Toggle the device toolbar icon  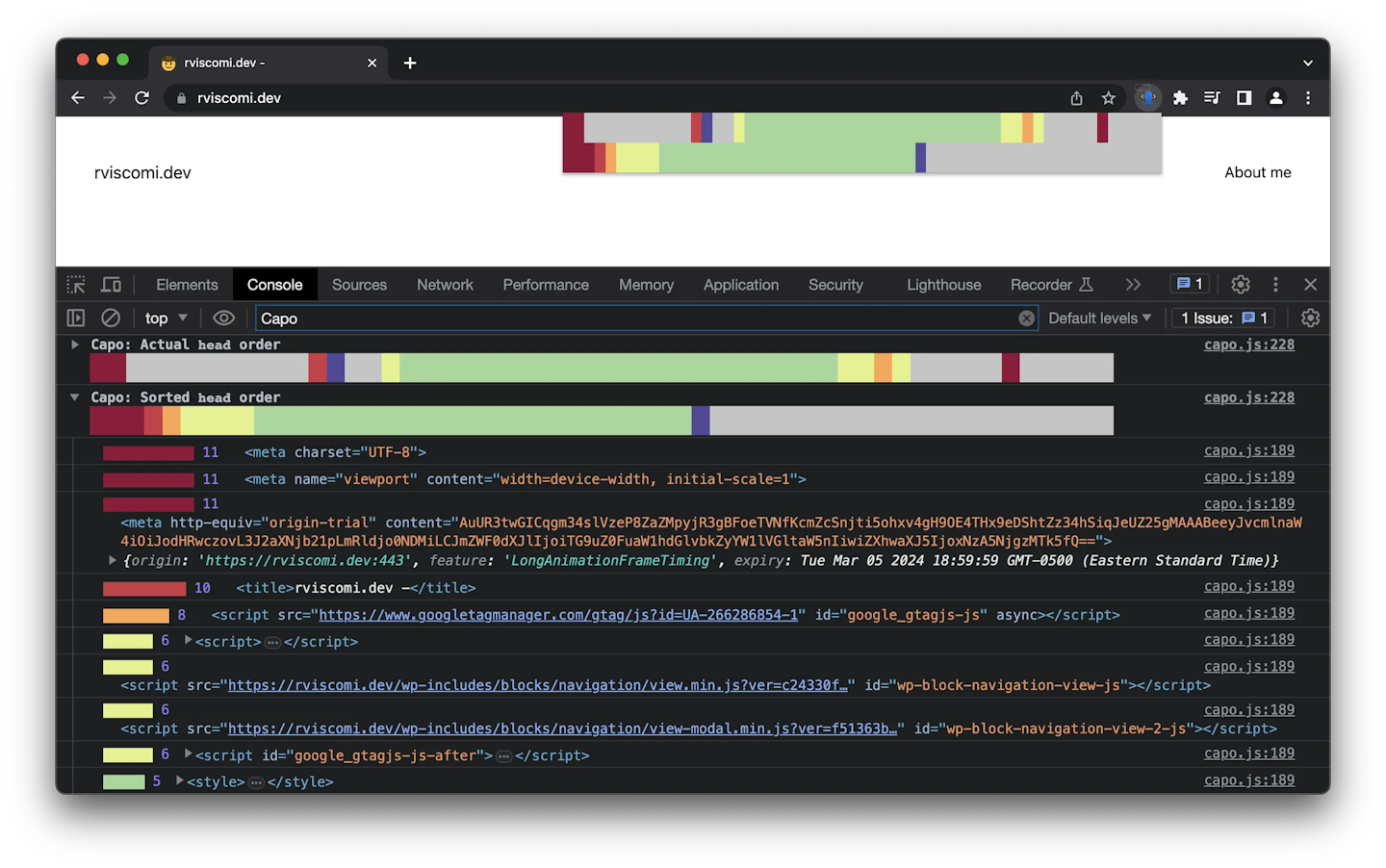point(112,285)
